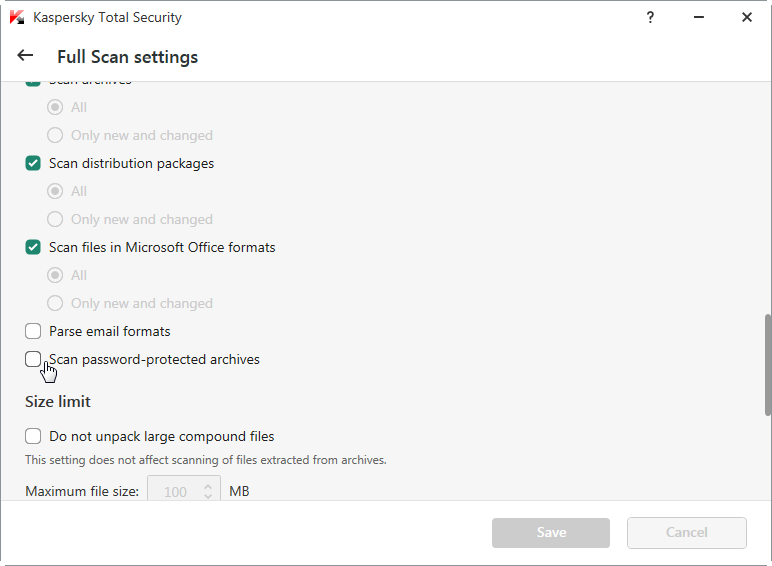Image resolution: width=772 pixels, height=566 pixels.
Task: Toggle Scan distribution packages checkbox
Action: pos(33,163)
